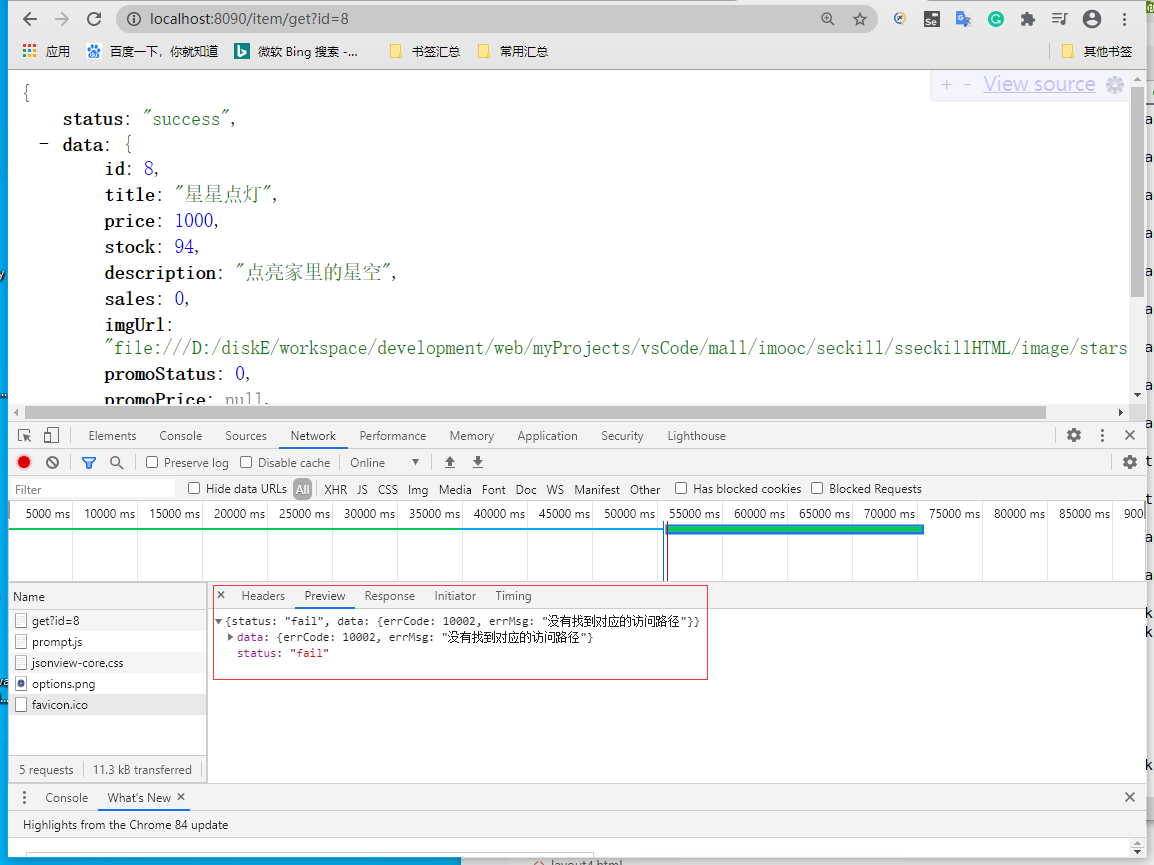Open the zoom magnifier in address bar
The width and height of the screenshot is (1154, 865).
828,19
